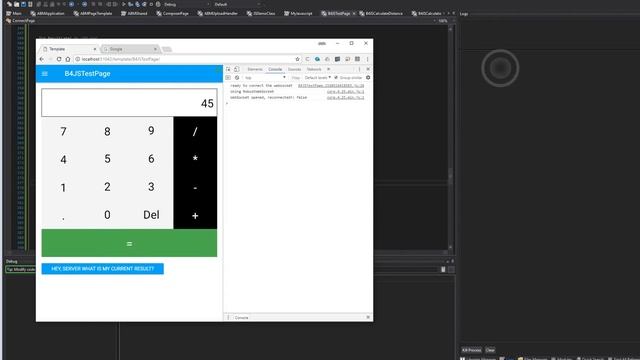This screenshot has width=640, height=360.
Task: Open DevTools three-dot options menu
Action: (360, 69)
